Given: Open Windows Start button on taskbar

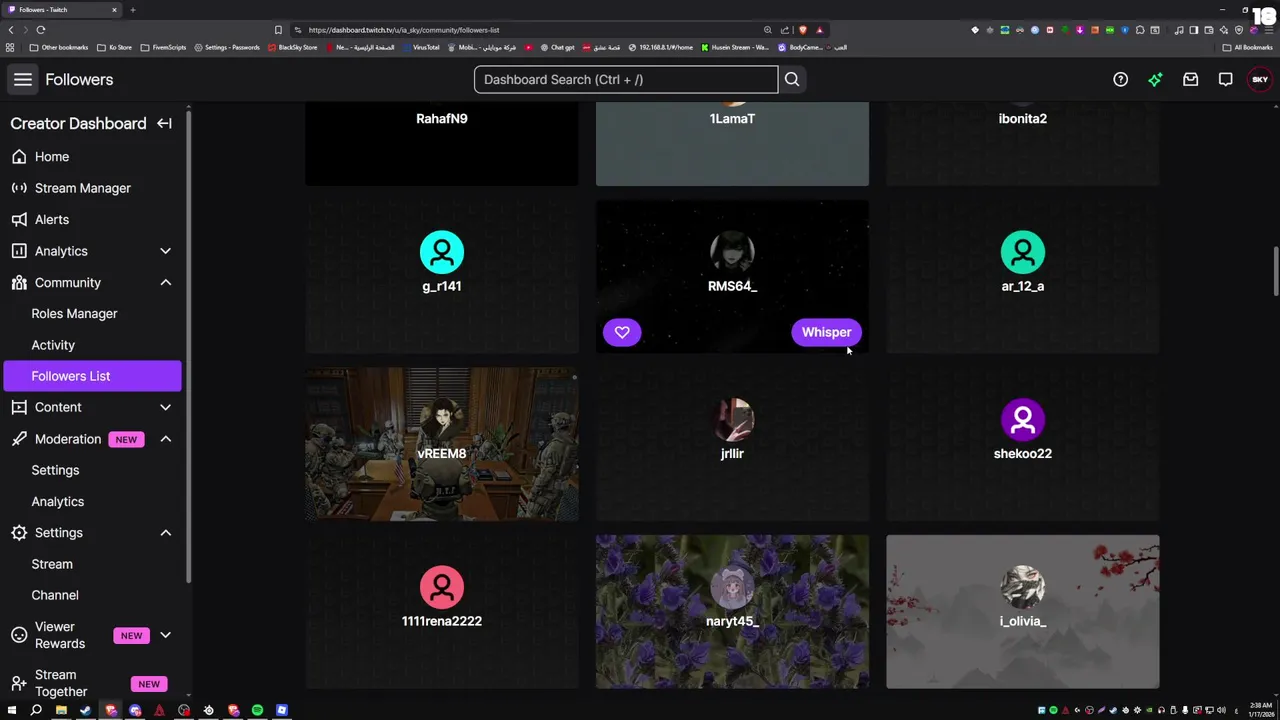Looking at the screenshot, I should [11, 711].
